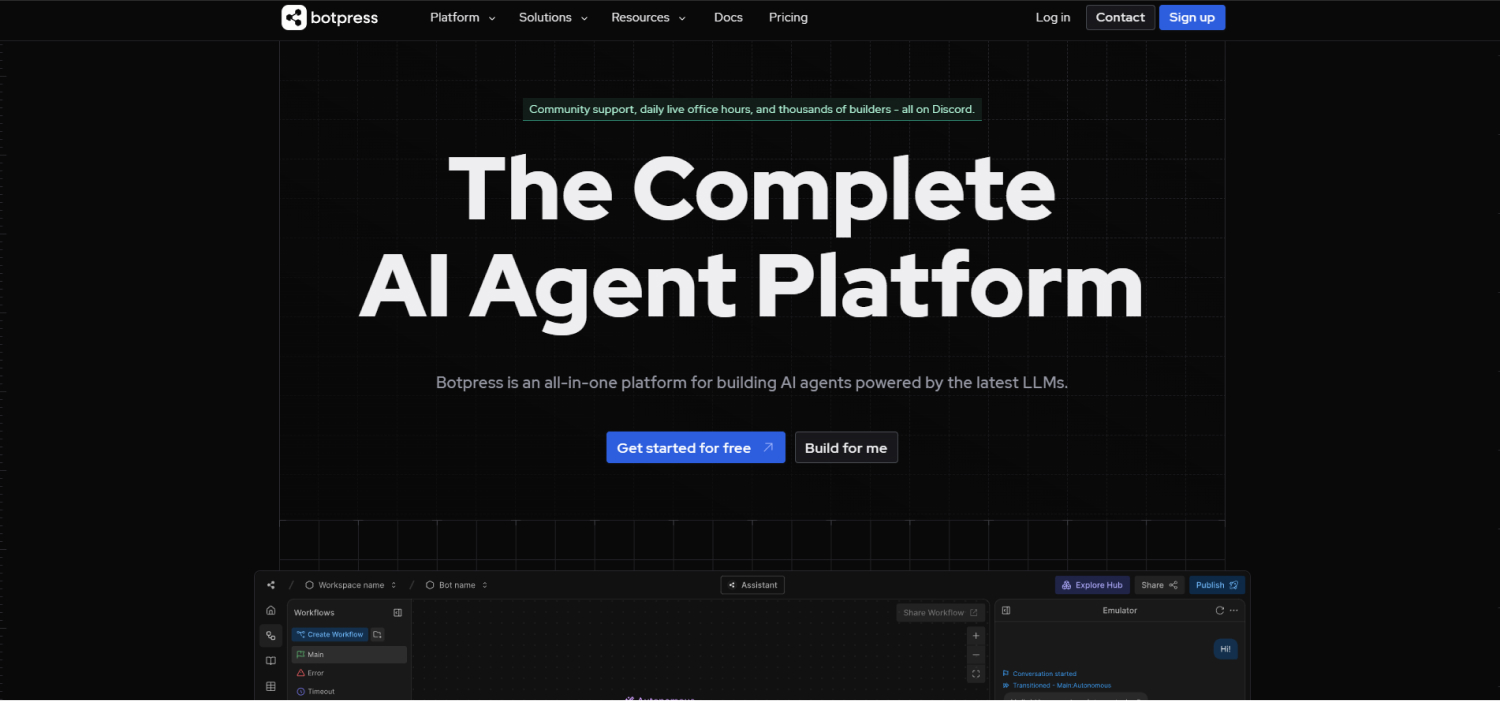Open the Bot name selector
Viewport: 1500px width, 701px height.
[x=457, y=585]
